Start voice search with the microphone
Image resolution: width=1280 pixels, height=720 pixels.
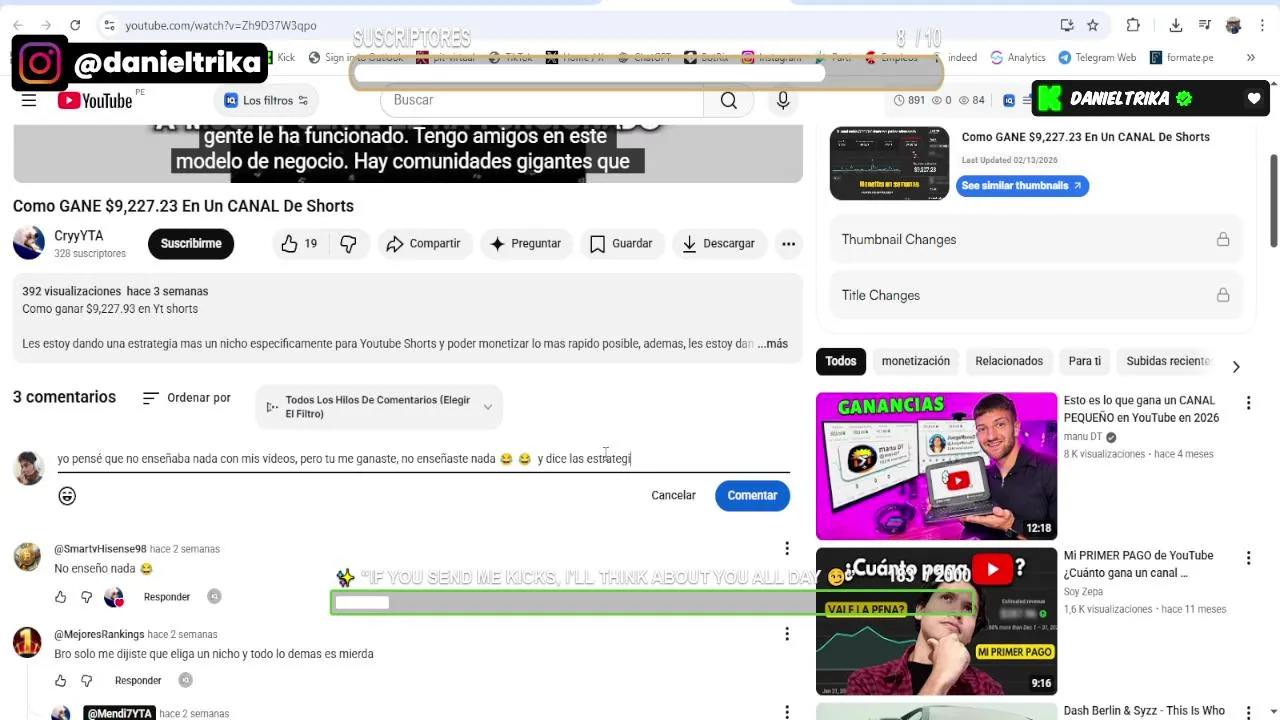point(783,100)
